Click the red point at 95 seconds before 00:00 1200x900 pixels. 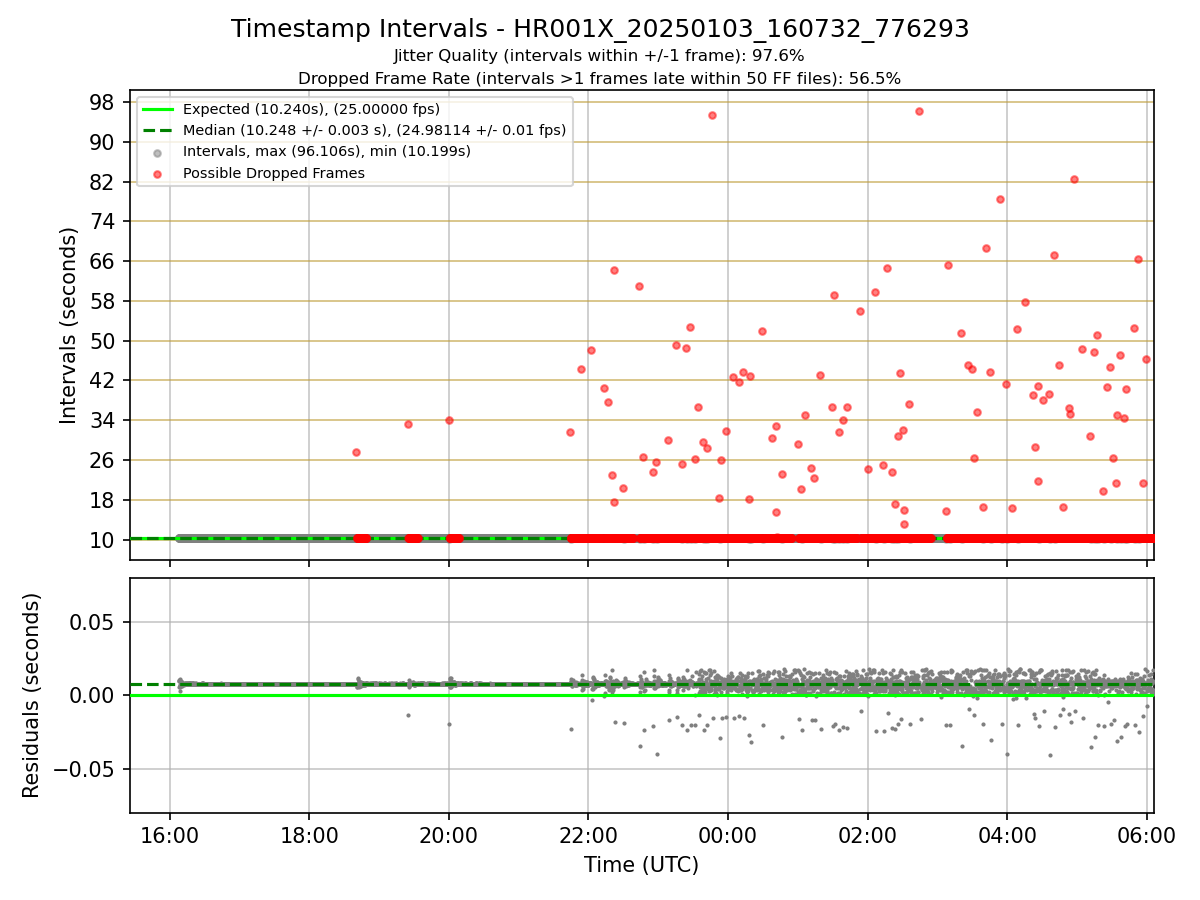tap(712, 115)
